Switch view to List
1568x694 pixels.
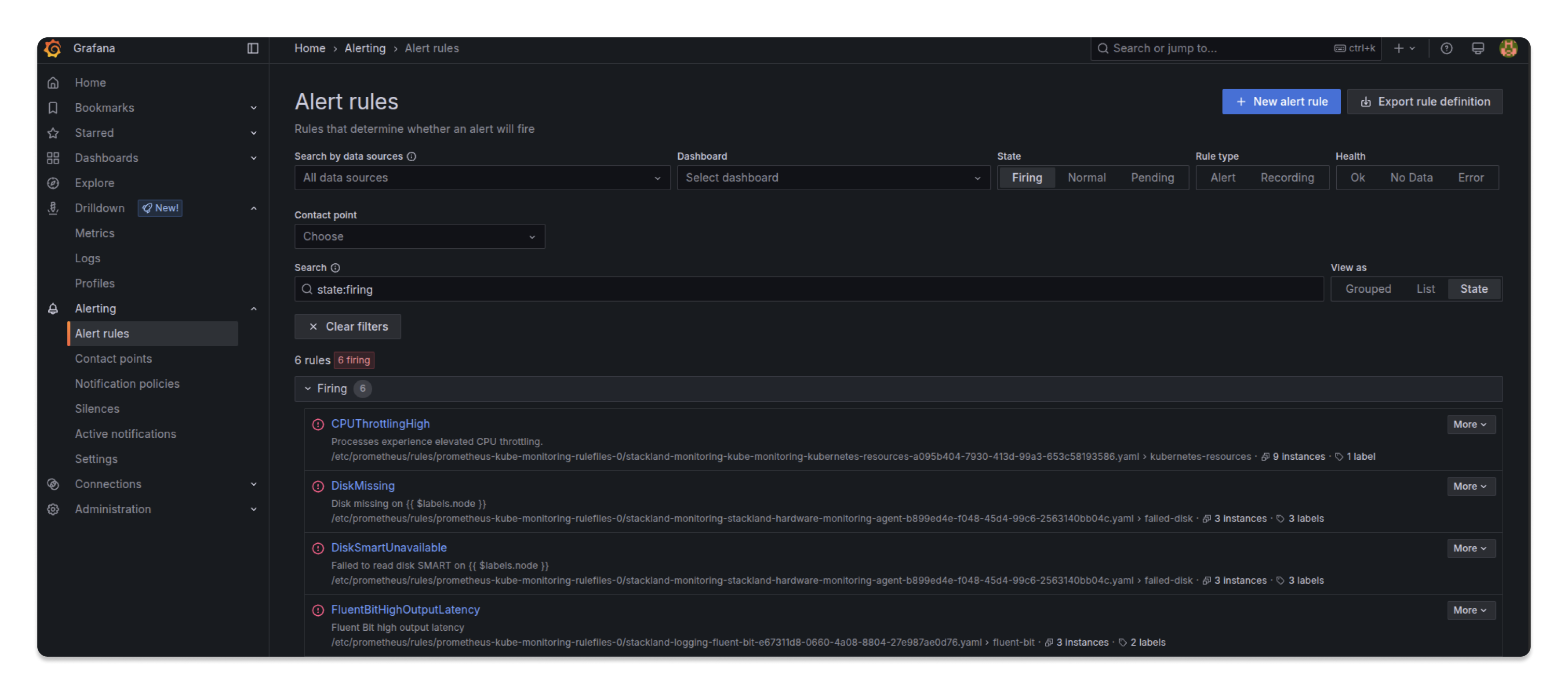[1425, 289]
